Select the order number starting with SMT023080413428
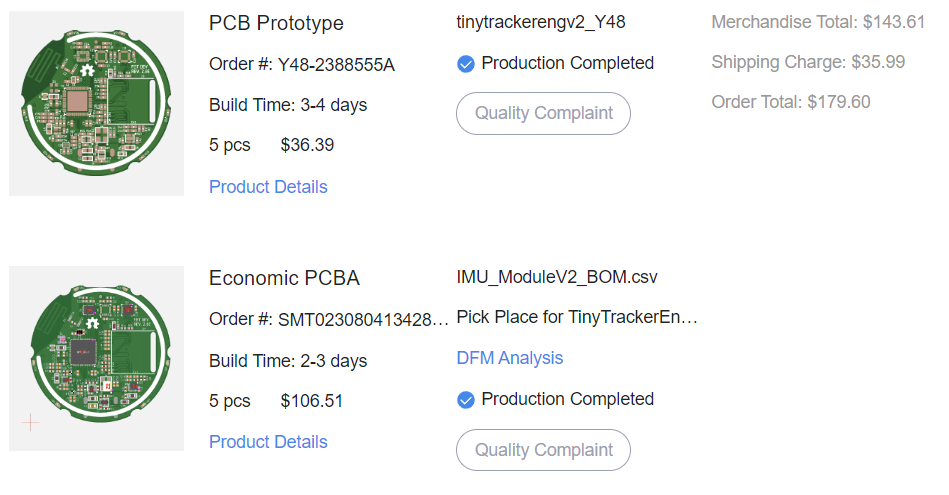 (363, 320)
